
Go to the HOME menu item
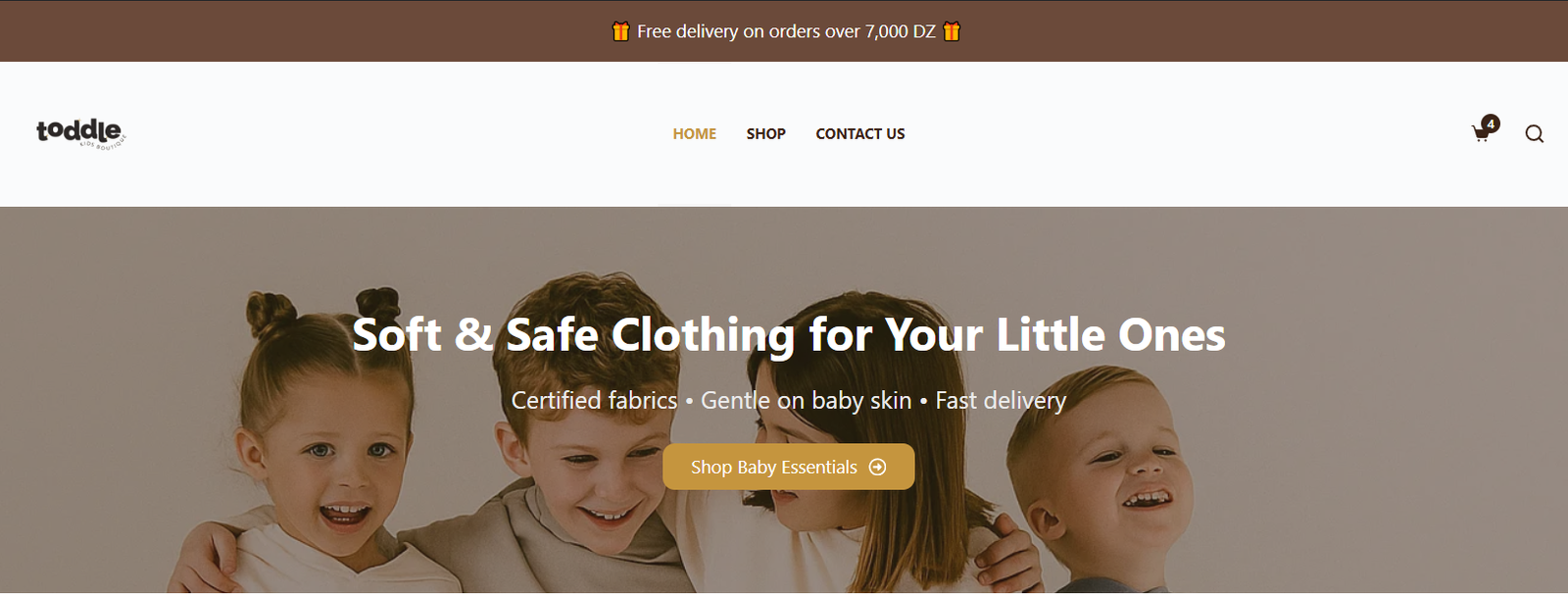(695, 134)
